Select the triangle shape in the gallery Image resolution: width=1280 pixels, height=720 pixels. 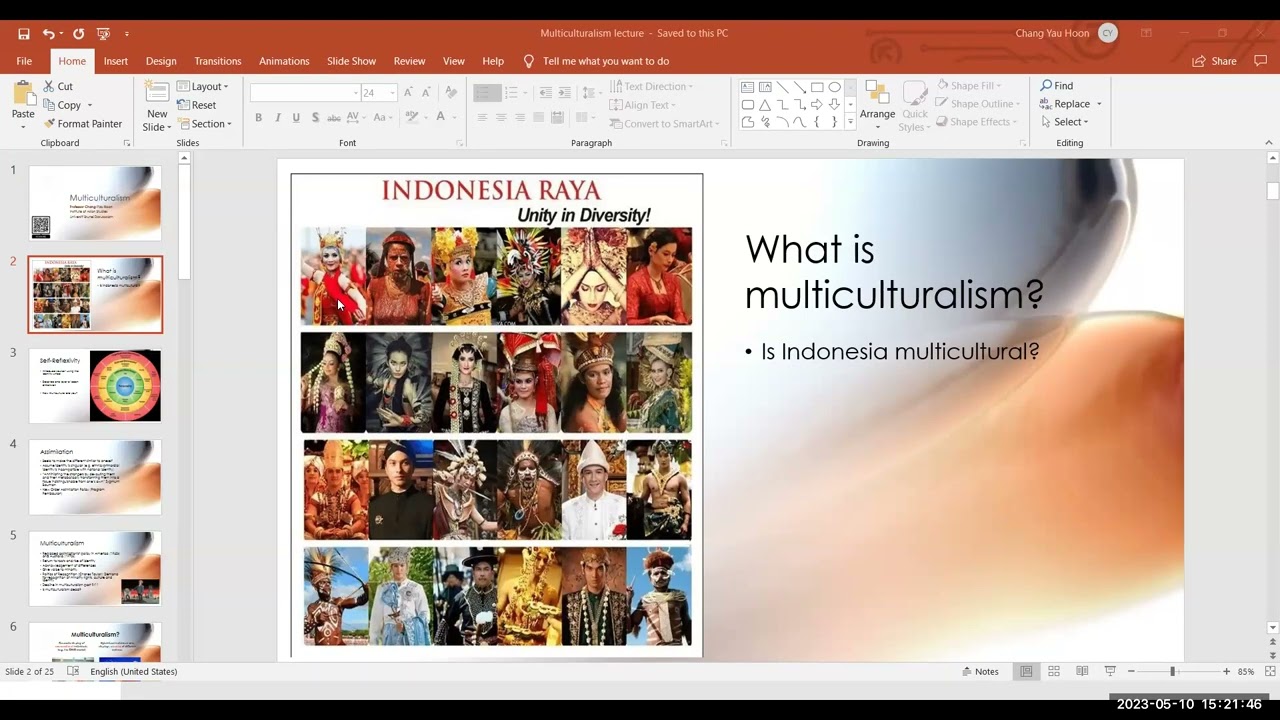[765, 104]
